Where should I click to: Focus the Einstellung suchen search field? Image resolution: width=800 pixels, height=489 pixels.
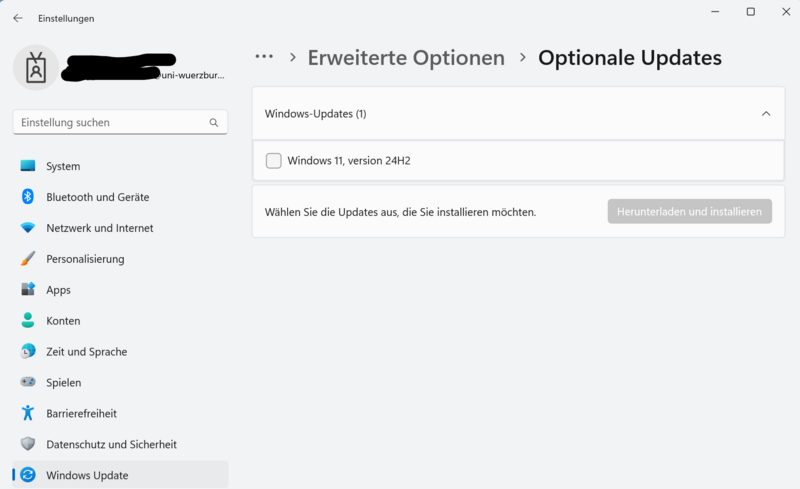(110, 122)
